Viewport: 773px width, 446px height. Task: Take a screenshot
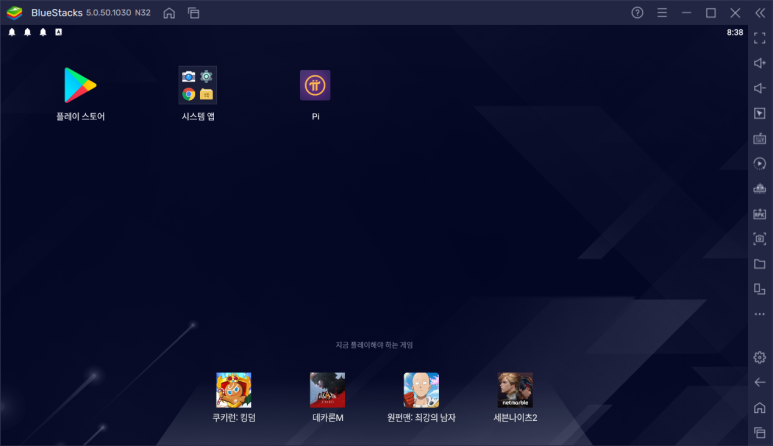pos(760,239)
